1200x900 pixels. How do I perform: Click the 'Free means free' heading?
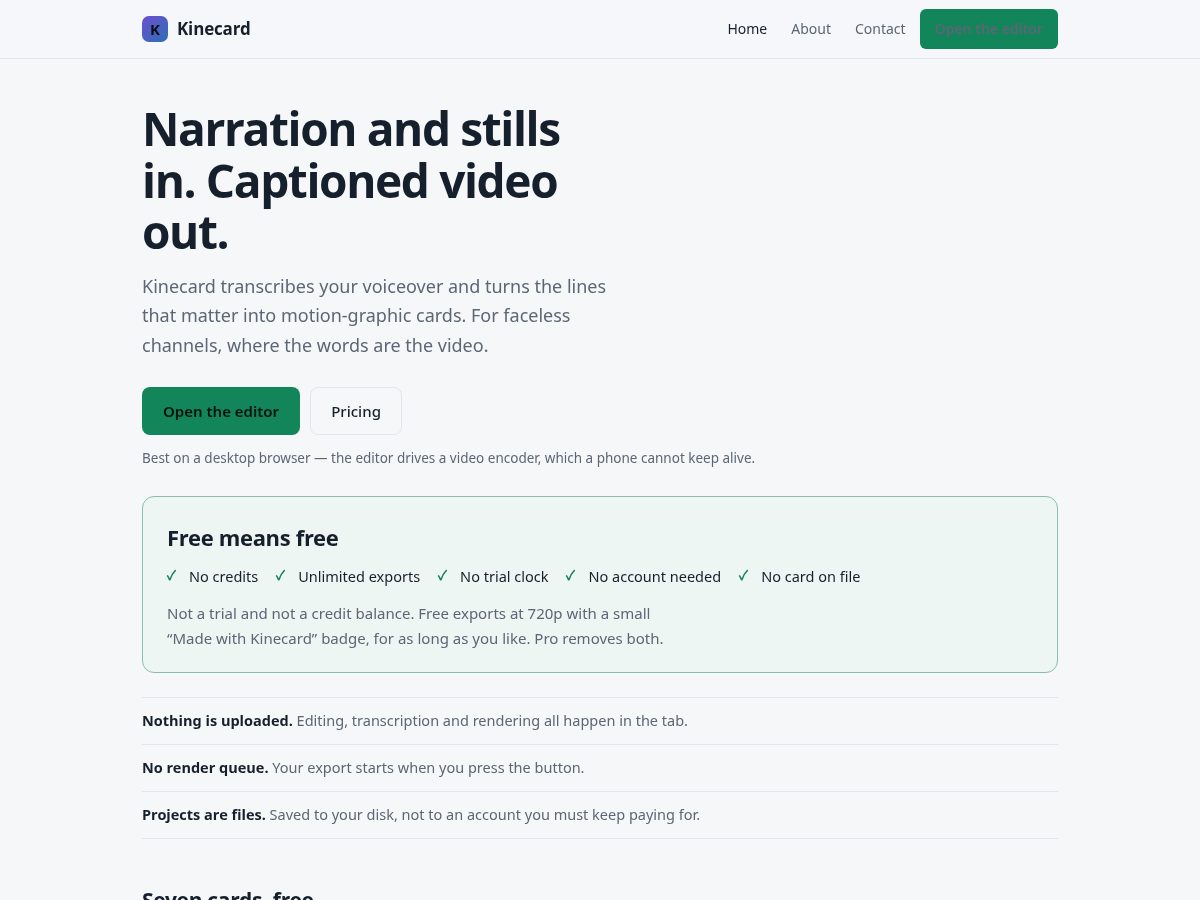click(x=253, y=538)
